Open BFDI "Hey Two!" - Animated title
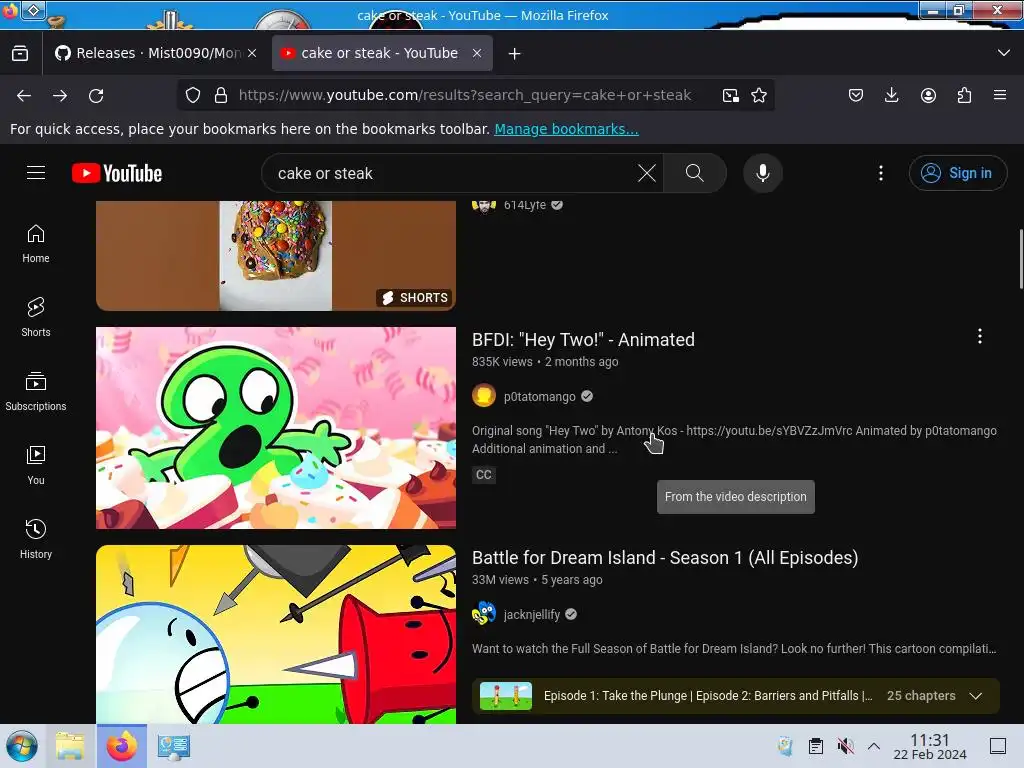This screenshot has width=1024, height=768. pyautogui.click(x=583, y=340)
